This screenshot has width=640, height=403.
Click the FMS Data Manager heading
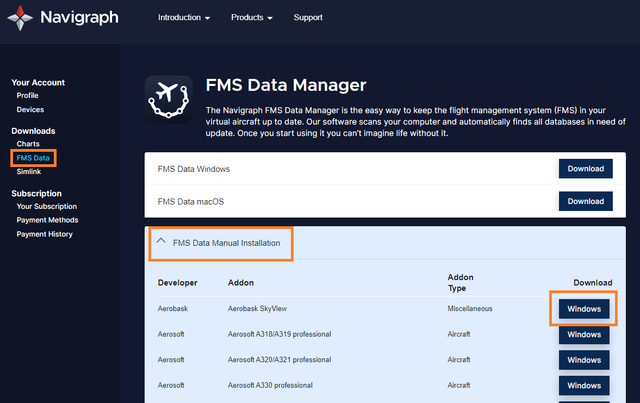coord(286,85)
